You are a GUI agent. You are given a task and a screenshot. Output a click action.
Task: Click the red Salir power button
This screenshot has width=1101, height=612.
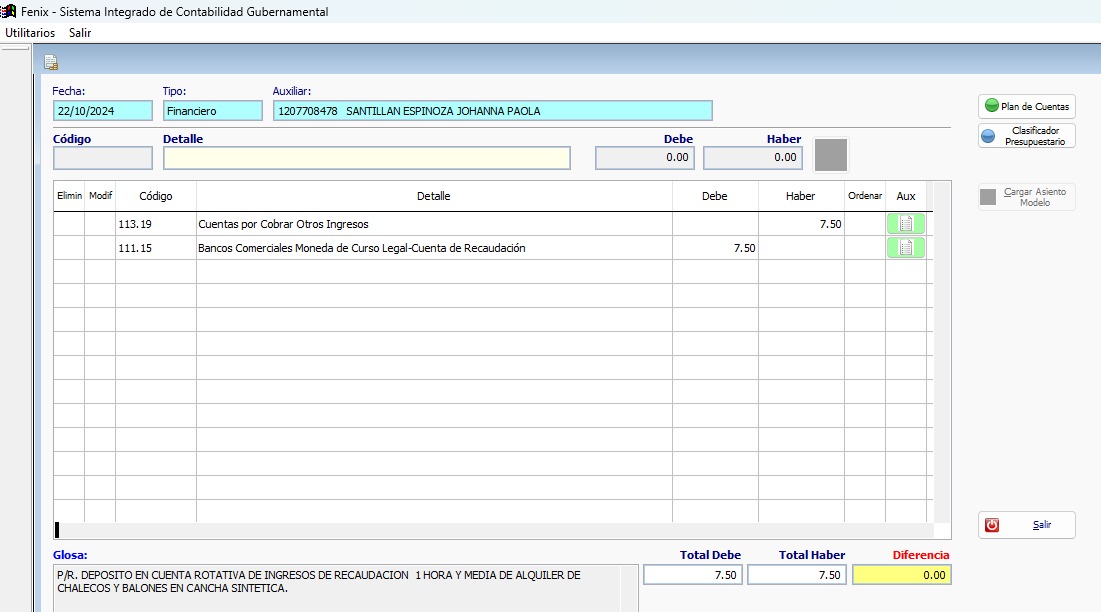pyautogui.click(x=1026, y=525)
